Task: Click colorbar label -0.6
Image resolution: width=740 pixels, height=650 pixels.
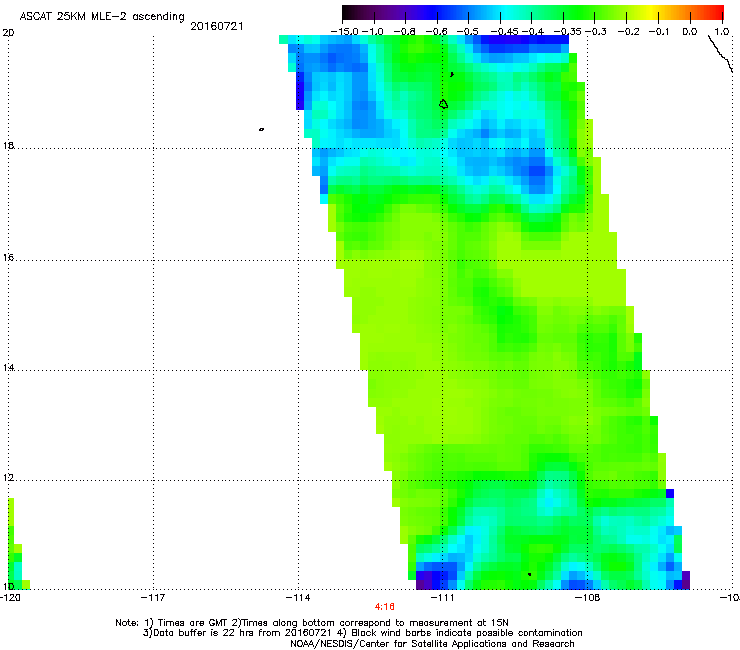Action: [x=437, y=32]
